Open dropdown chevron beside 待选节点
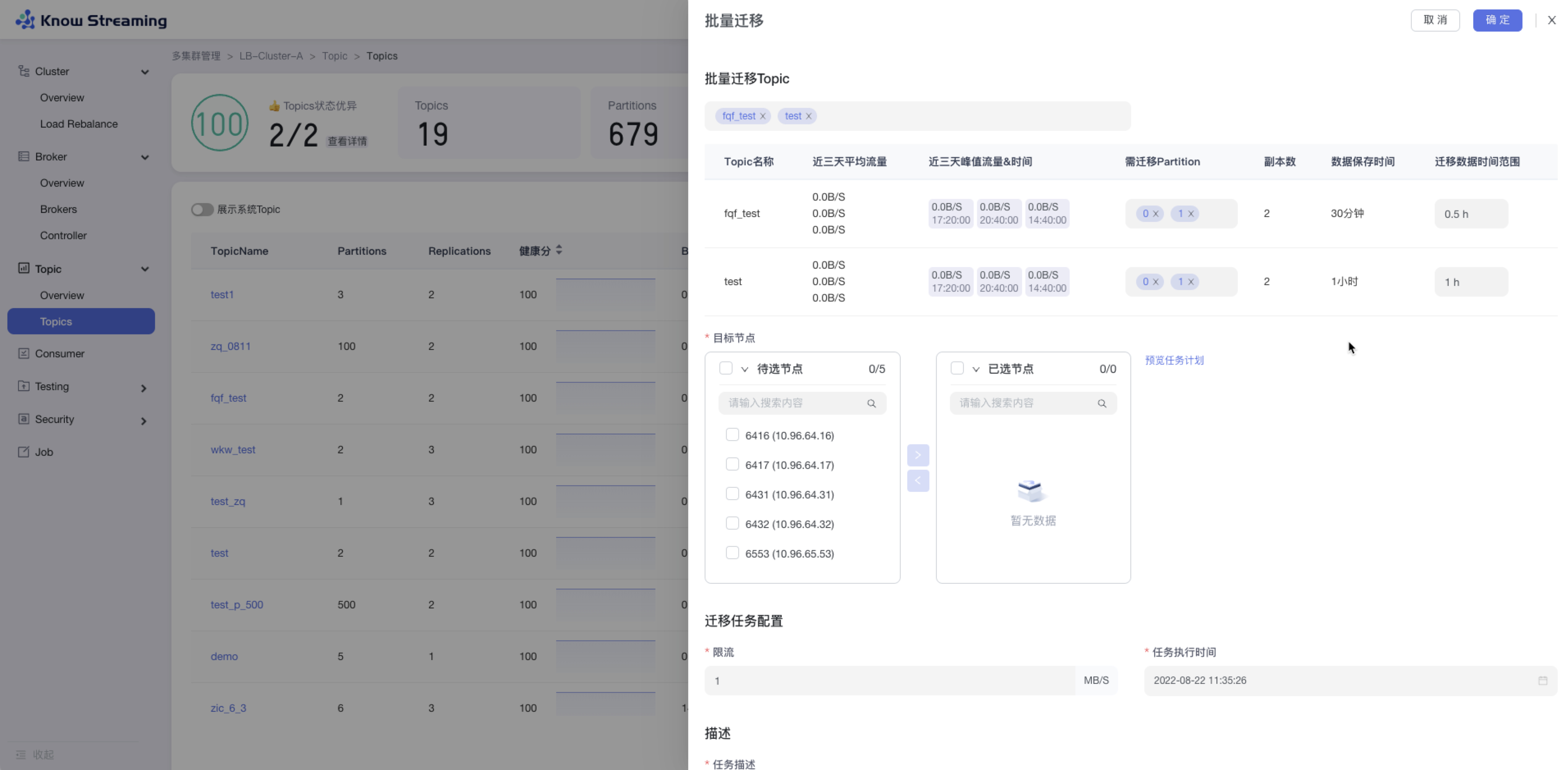The image size is (1568, 770). (x=744, y=370)
